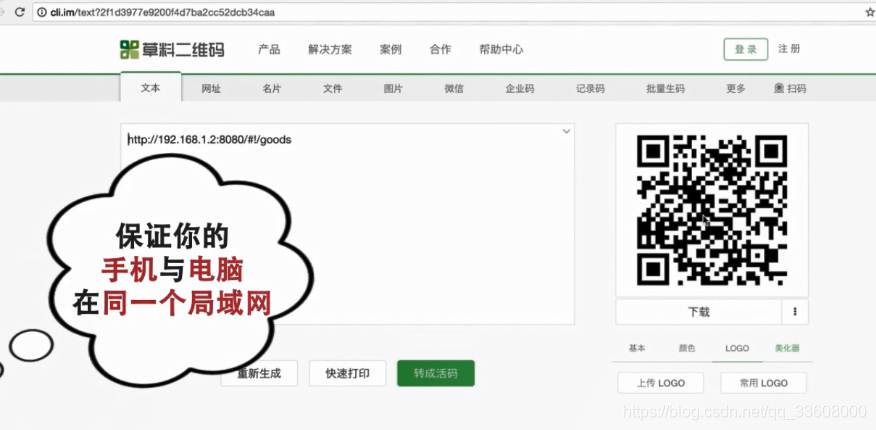Select the 颜色 settings tab

(687, 348)
